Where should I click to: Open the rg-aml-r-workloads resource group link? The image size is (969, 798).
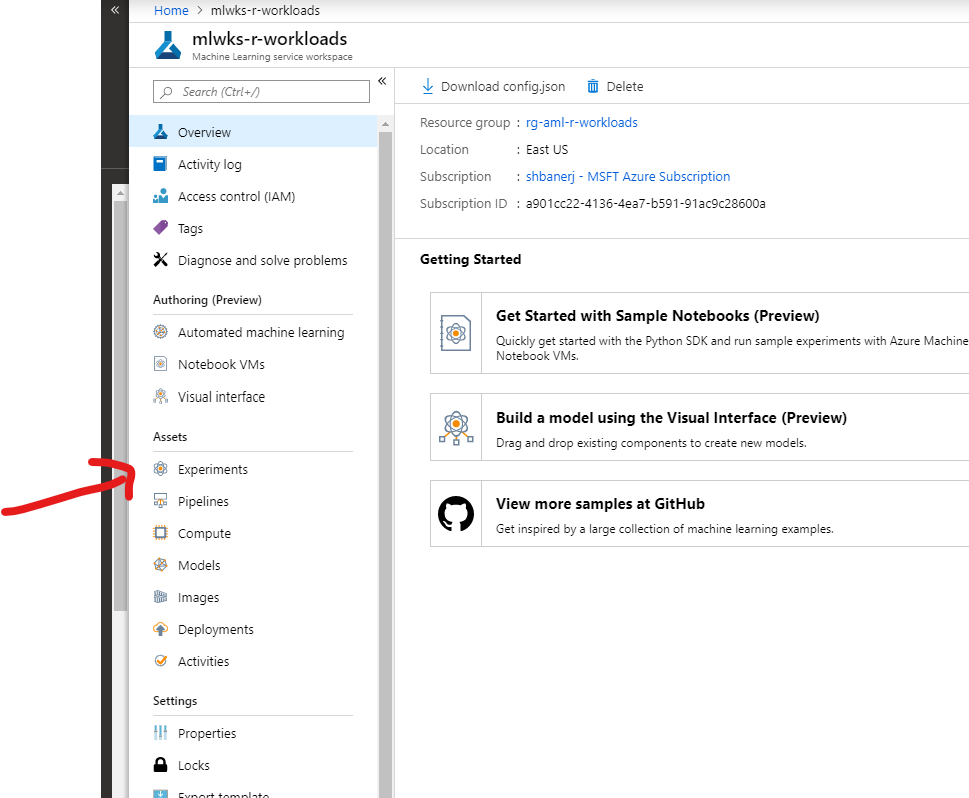click(582, 122)
